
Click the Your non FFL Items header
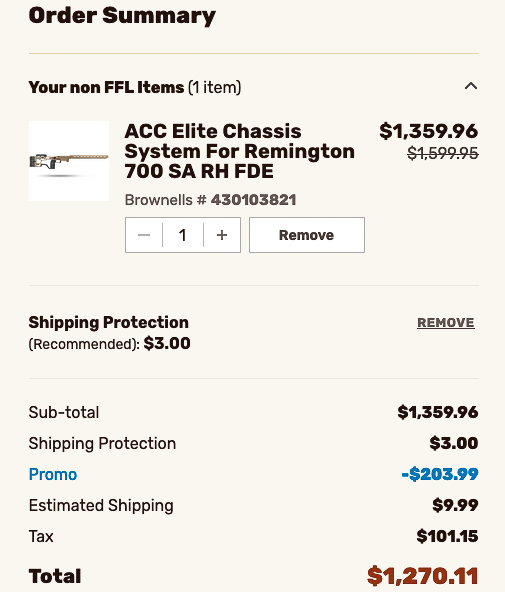point(135,87)
